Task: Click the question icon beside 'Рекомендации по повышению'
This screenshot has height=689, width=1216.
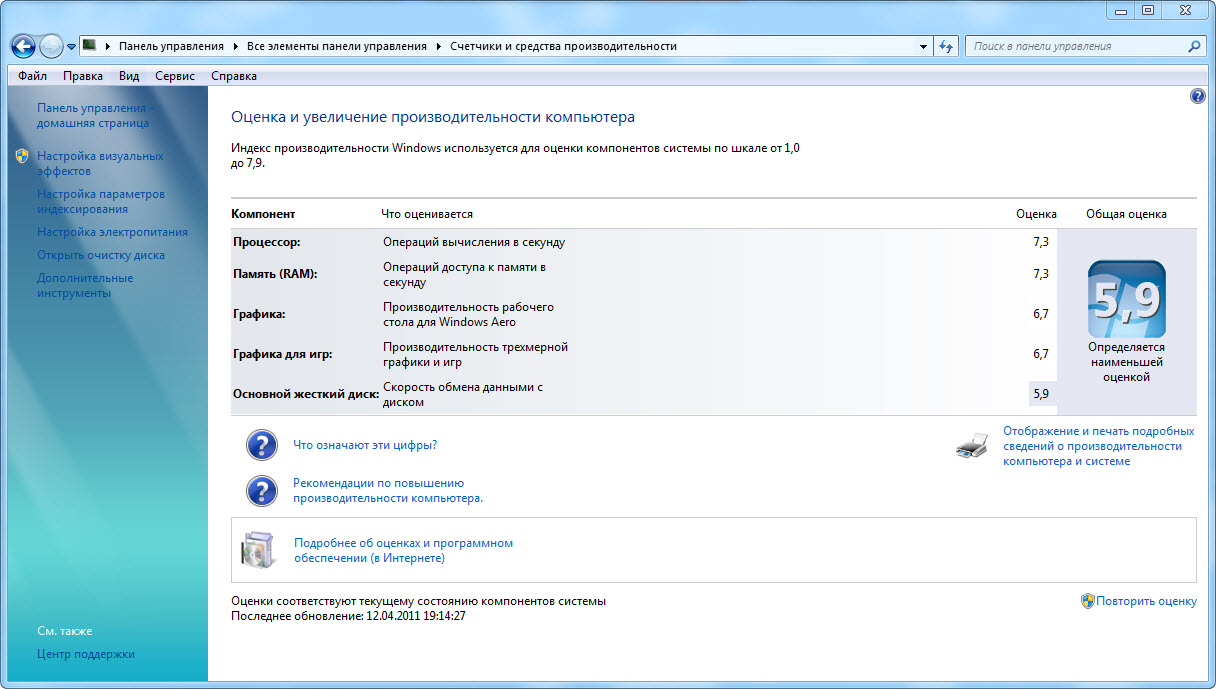Action: point(261,490)
